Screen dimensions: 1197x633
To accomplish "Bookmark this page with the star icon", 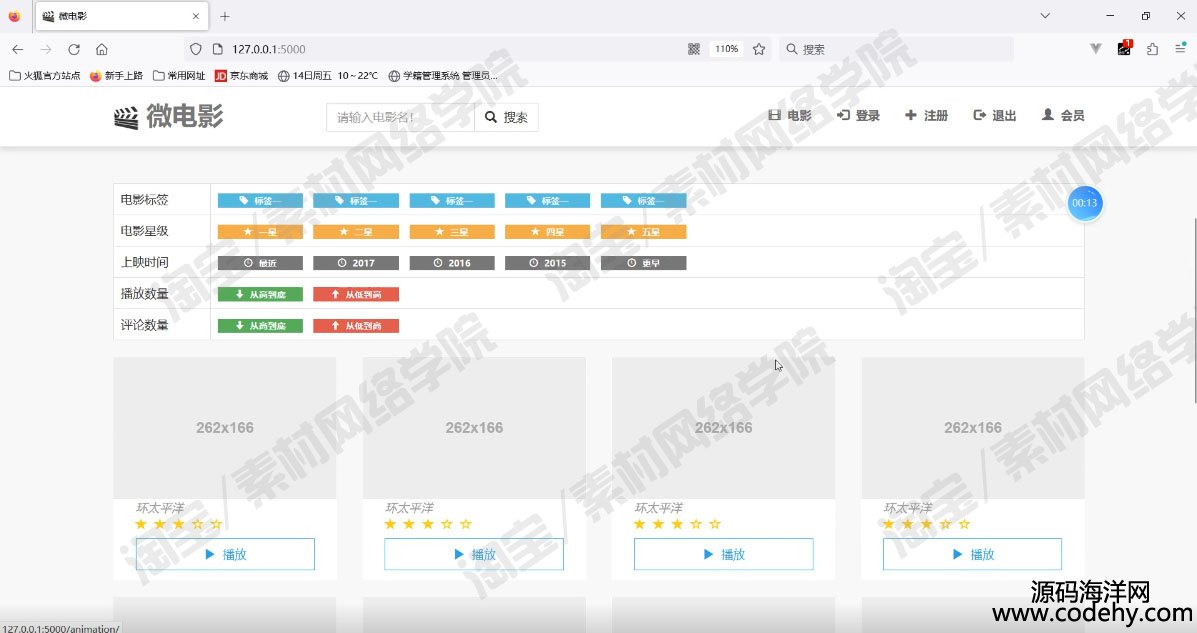I will pyautogui.click(x=759, y=49).
